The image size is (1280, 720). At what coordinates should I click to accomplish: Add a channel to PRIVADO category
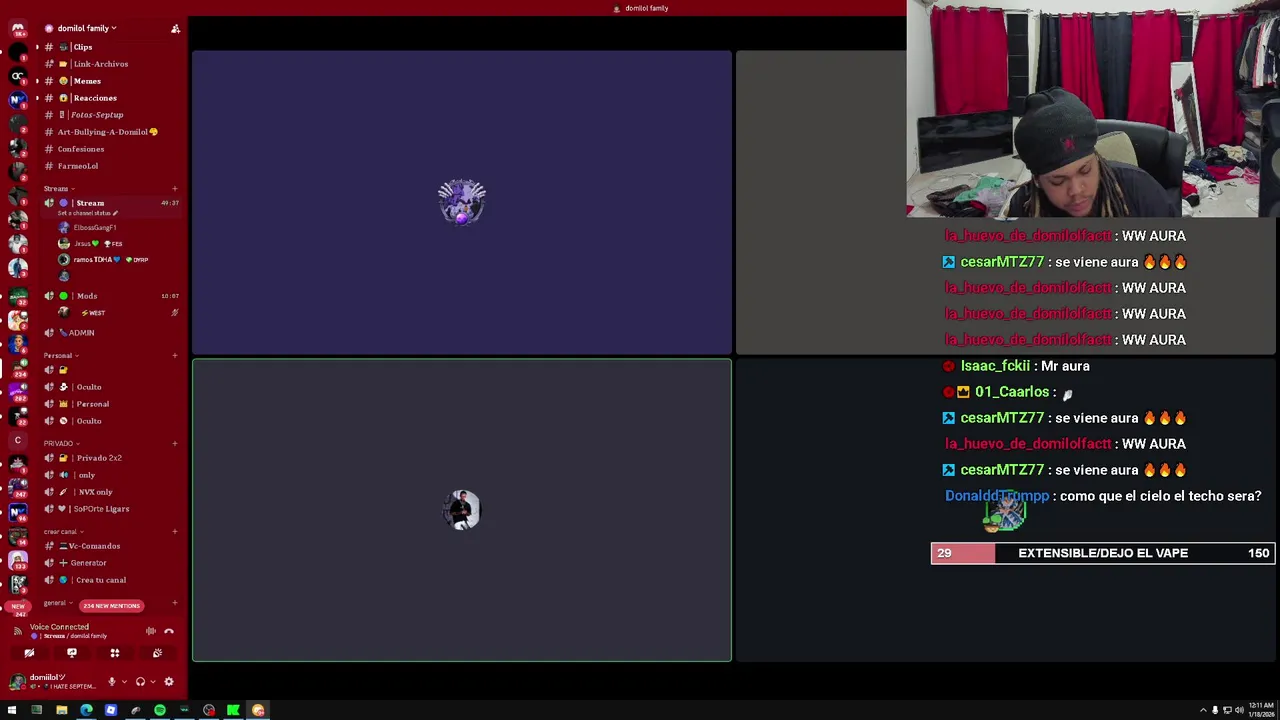175,443
